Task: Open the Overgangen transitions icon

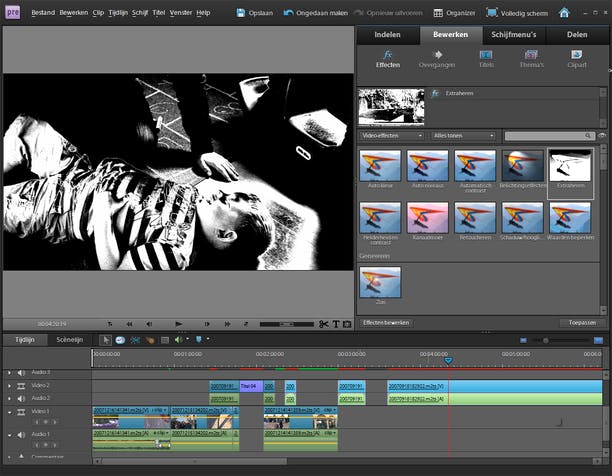Action: [435, 57]
